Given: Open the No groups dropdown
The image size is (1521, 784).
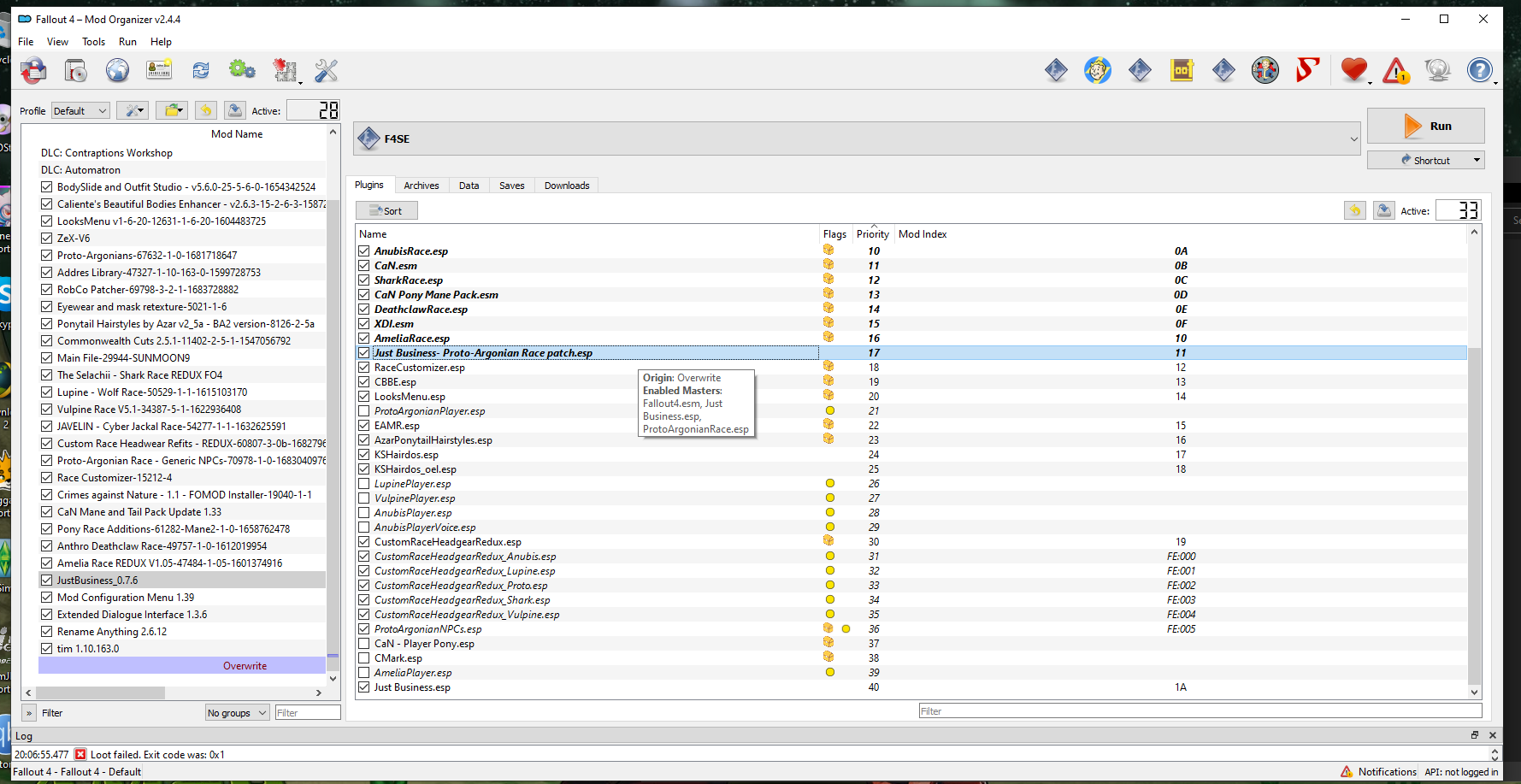Looking at the screenshot, I should click(x=238, y=713).
